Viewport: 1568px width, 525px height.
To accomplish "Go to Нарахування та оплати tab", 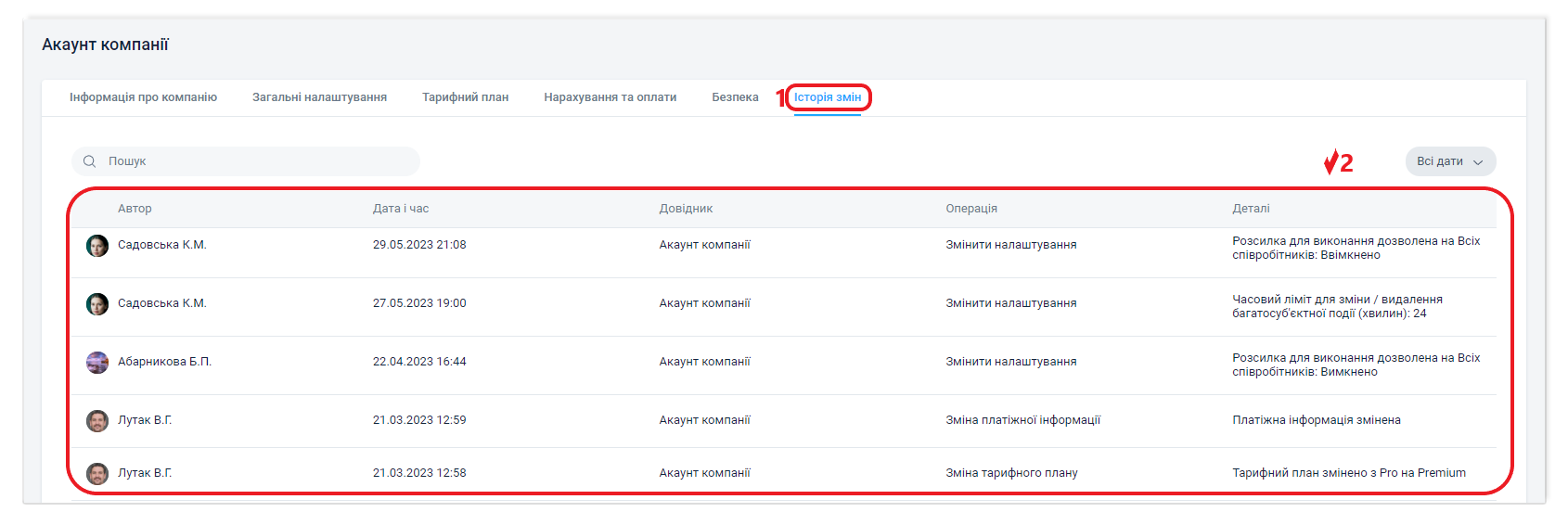I will 610,97.
